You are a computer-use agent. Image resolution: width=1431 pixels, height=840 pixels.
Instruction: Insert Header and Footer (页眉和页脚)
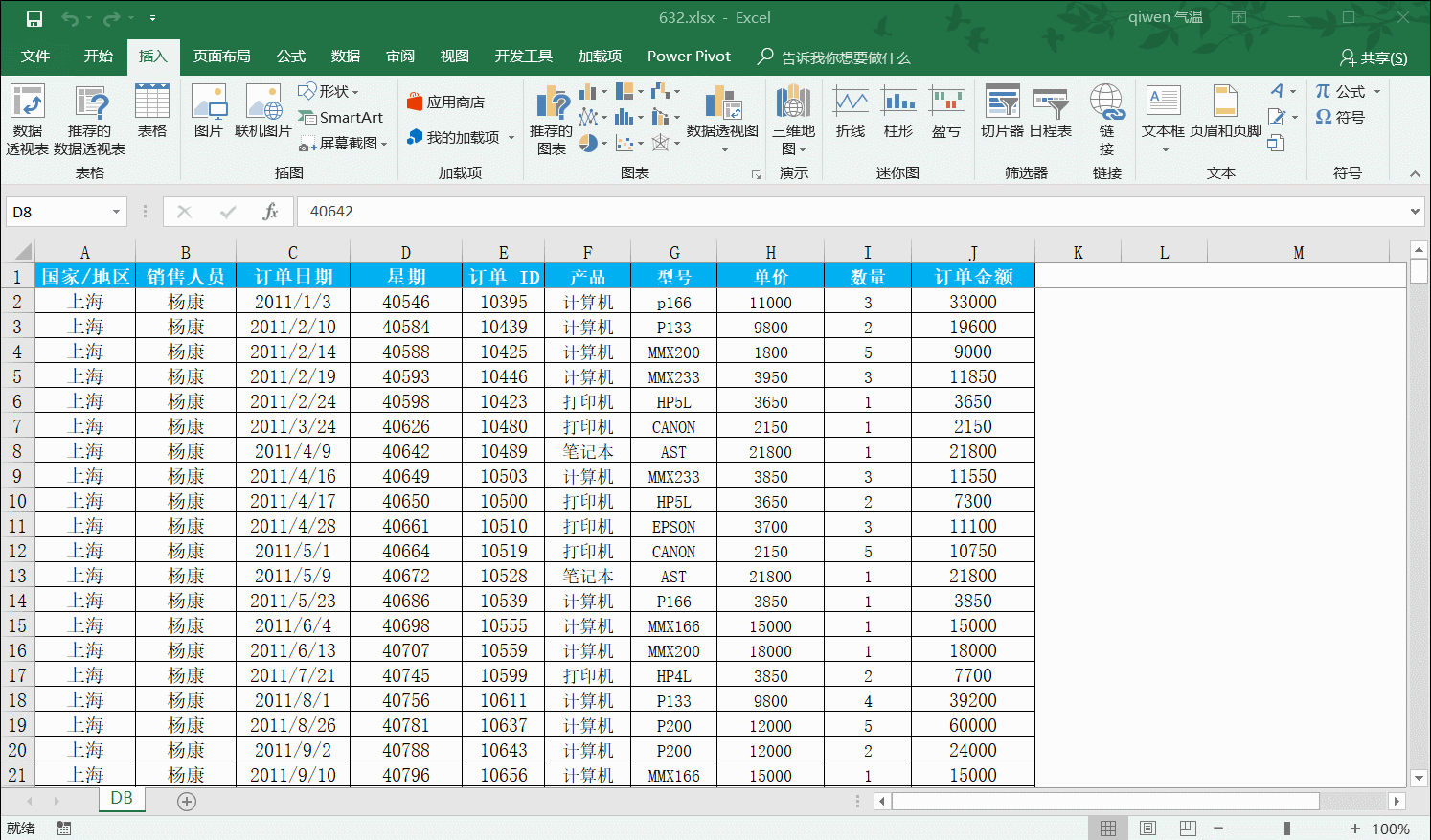[x=1225, y=112]
